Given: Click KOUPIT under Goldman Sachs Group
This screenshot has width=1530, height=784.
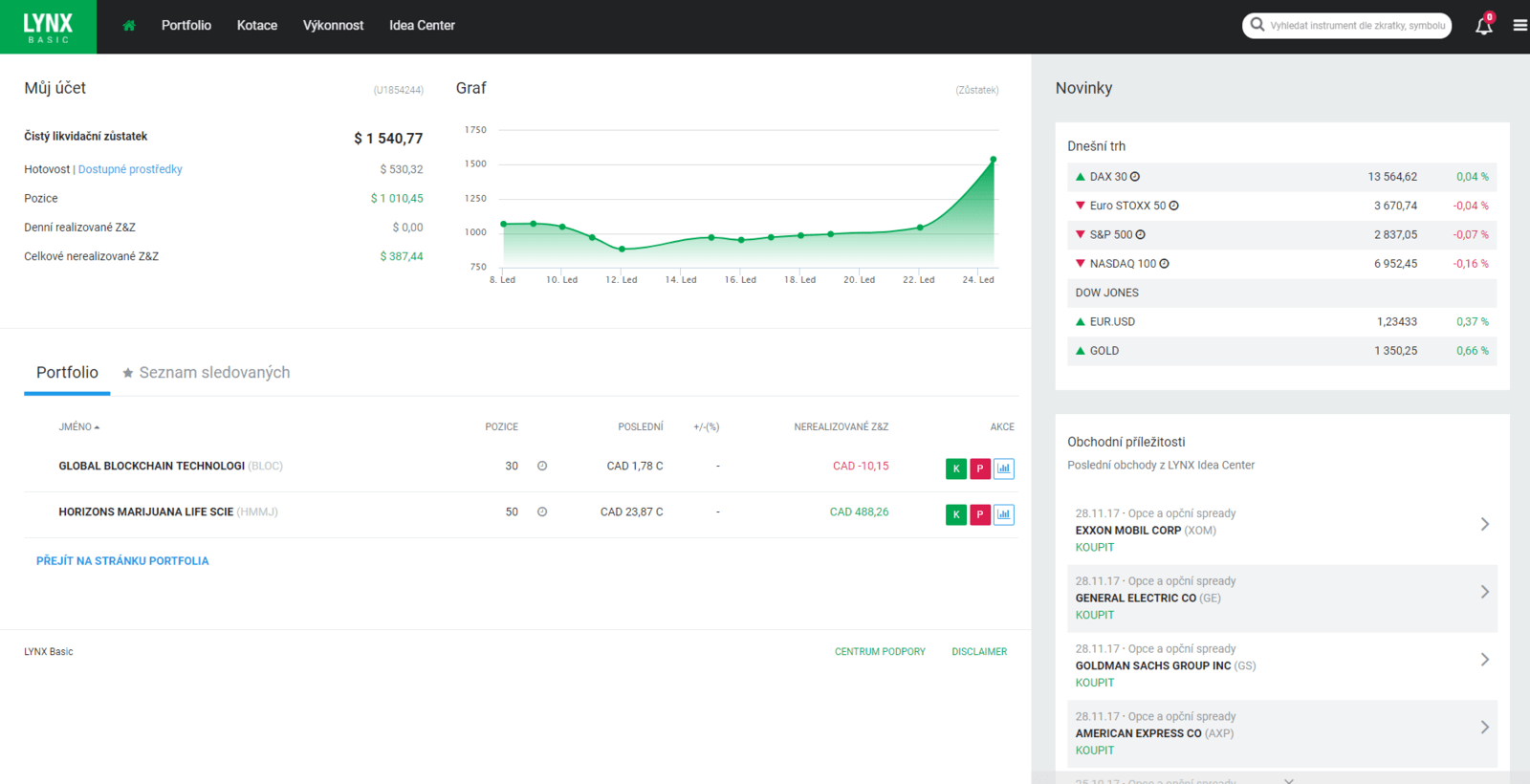Looking at the screenshot, I should click(1095, 684).
